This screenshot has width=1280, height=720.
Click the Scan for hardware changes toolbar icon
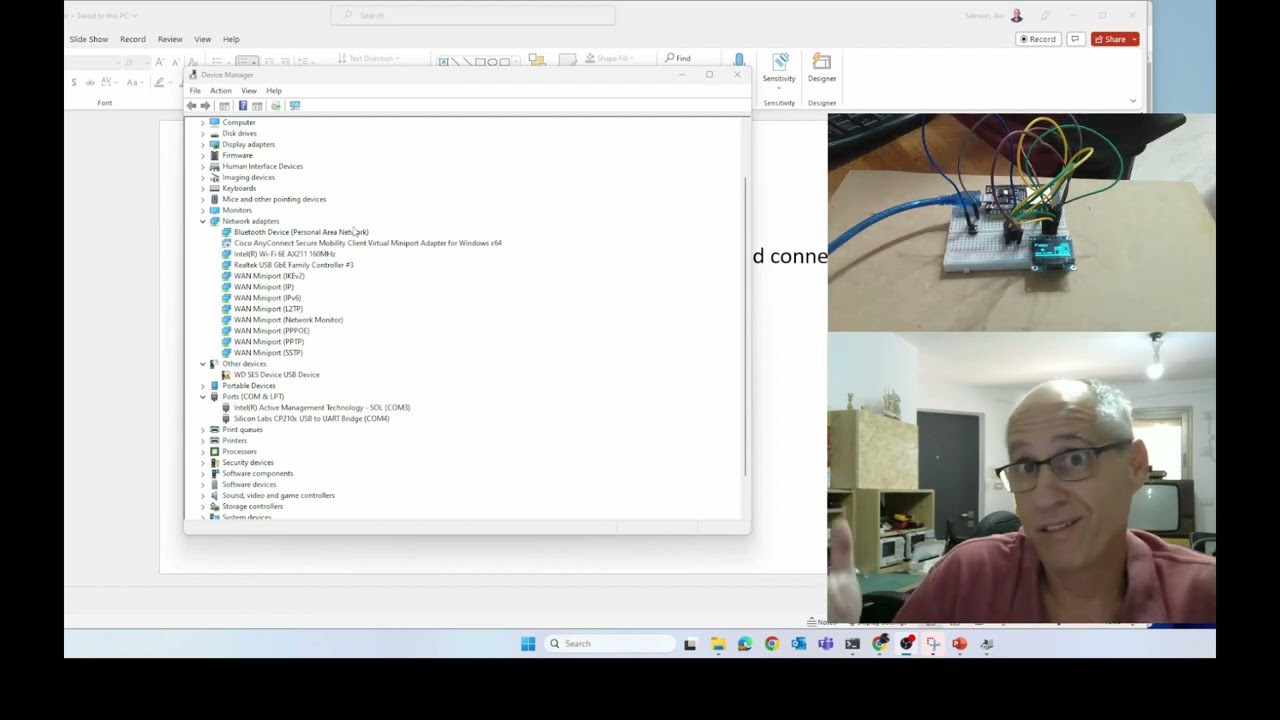pos(295,106)
